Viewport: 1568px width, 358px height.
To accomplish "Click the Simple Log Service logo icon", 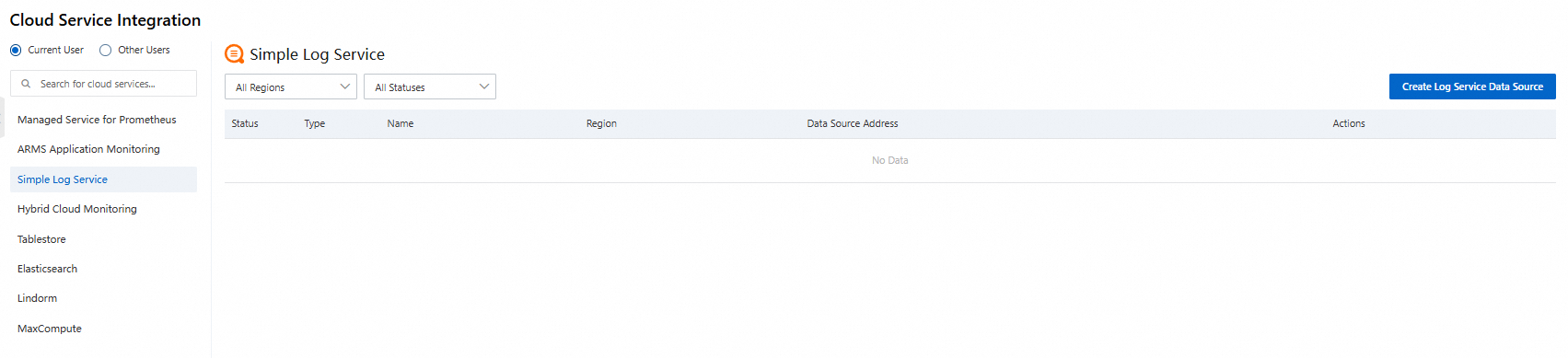I will 235,54.
